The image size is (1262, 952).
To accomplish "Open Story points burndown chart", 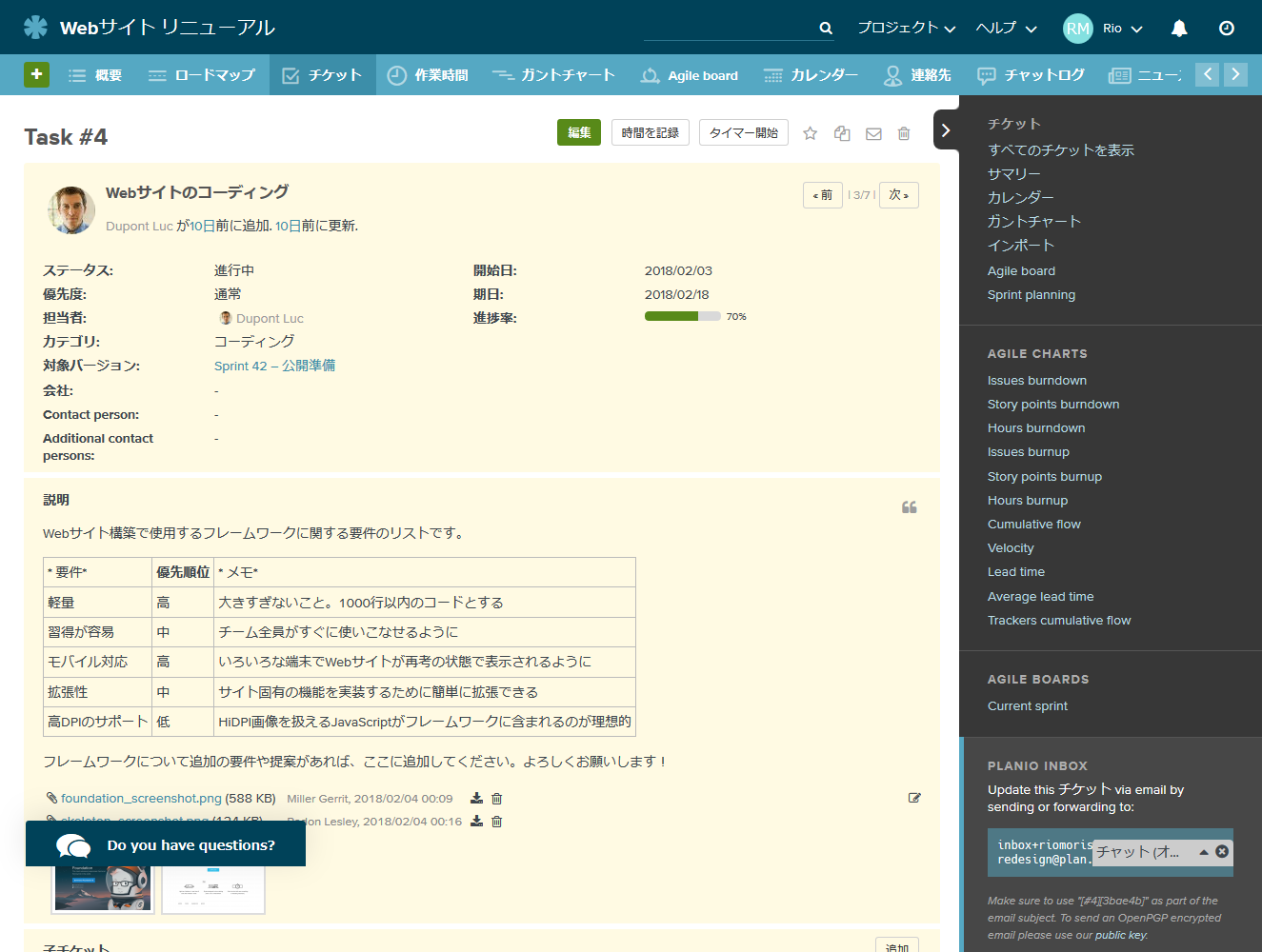I will [1053, 405].
